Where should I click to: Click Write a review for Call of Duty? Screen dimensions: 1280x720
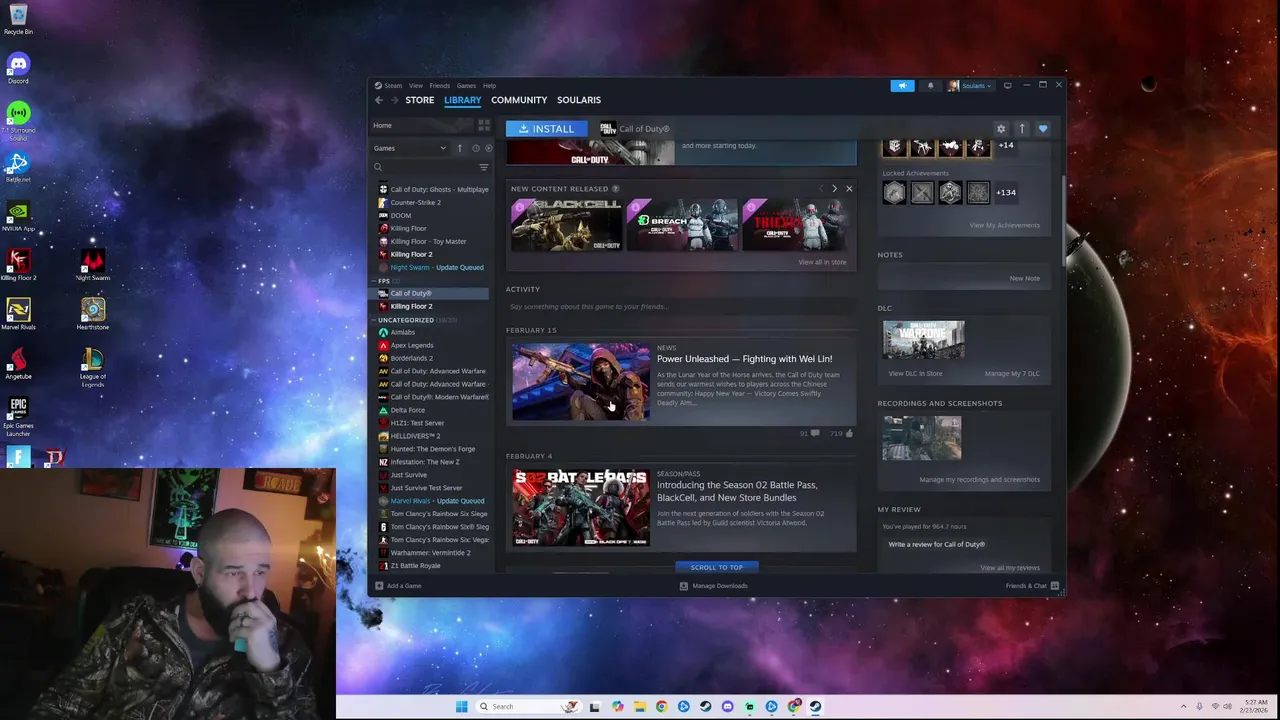click(936, 545)
